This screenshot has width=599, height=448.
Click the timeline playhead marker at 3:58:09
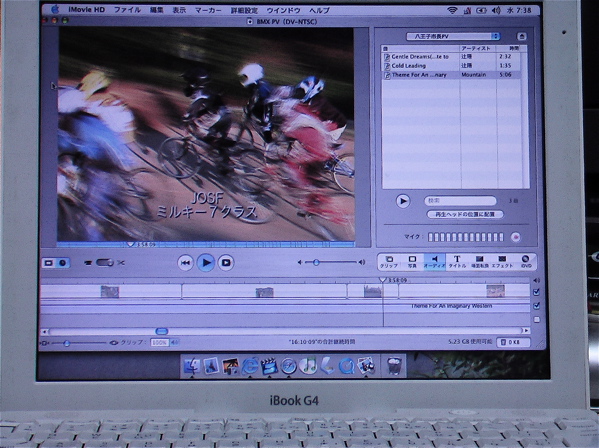pos(382,280)
